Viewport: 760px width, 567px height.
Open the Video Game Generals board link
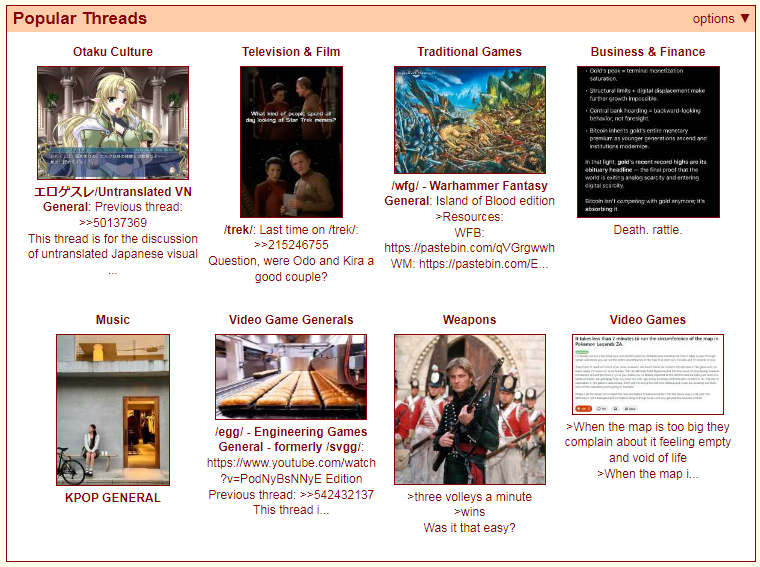coord(291,320)
